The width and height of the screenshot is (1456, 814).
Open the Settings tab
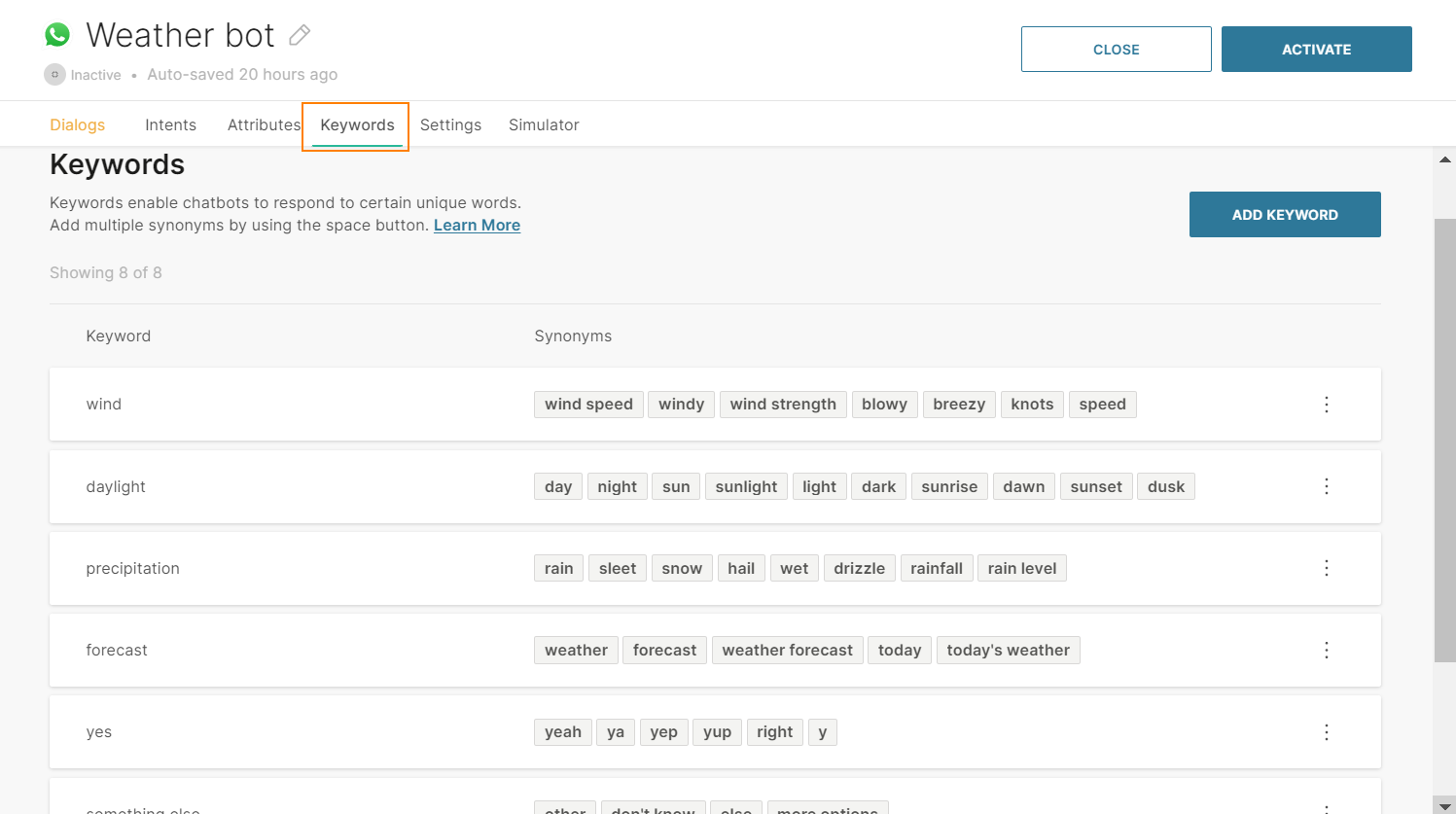(x=450, y=124)
